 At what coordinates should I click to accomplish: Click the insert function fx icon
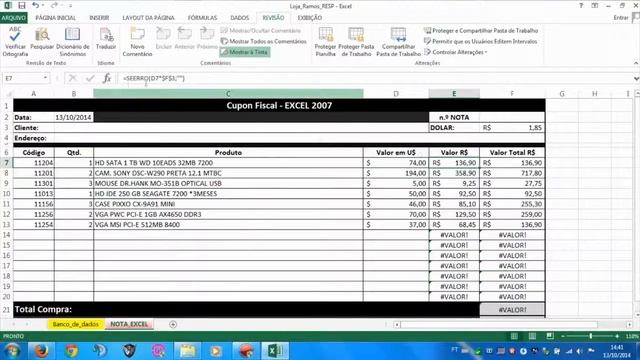pos(107,78)
